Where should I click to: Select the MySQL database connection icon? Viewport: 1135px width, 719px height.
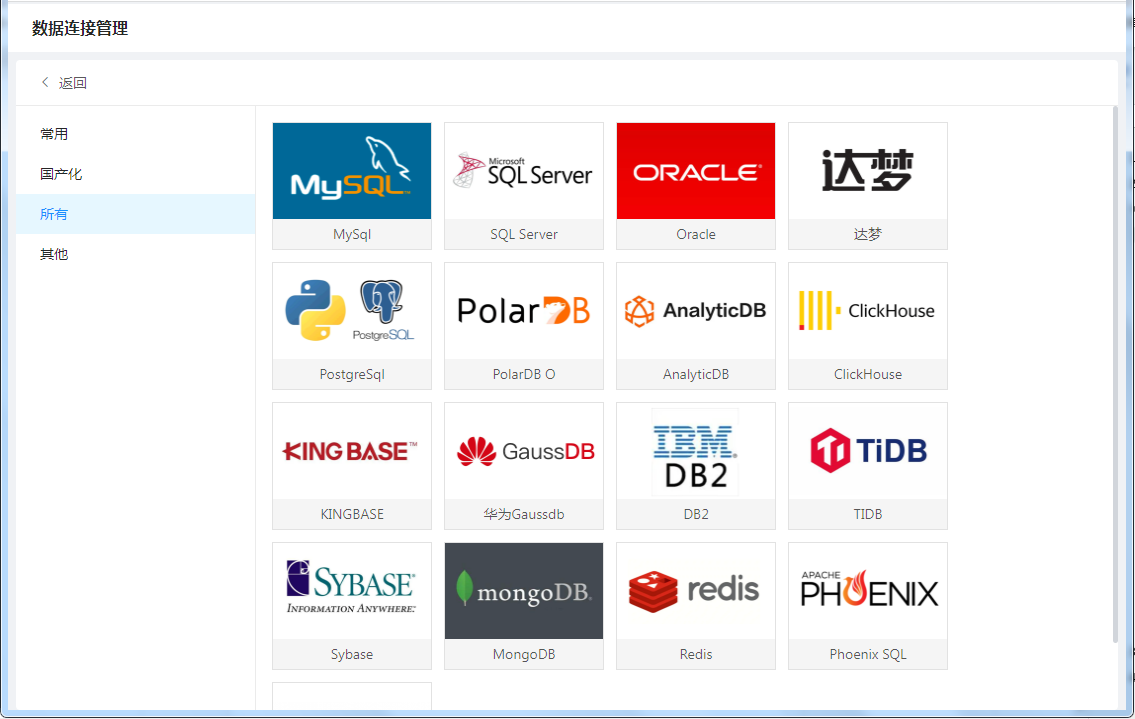[351, 171]
